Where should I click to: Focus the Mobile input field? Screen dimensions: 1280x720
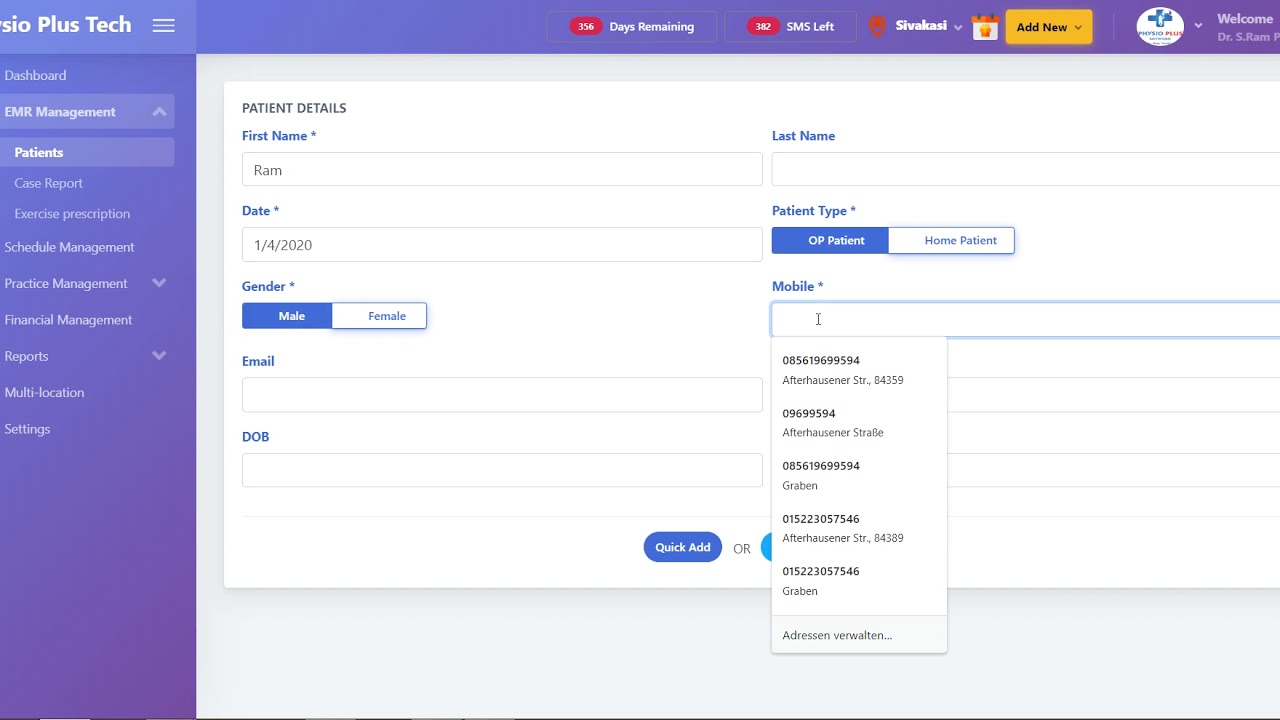[1025, 320]
